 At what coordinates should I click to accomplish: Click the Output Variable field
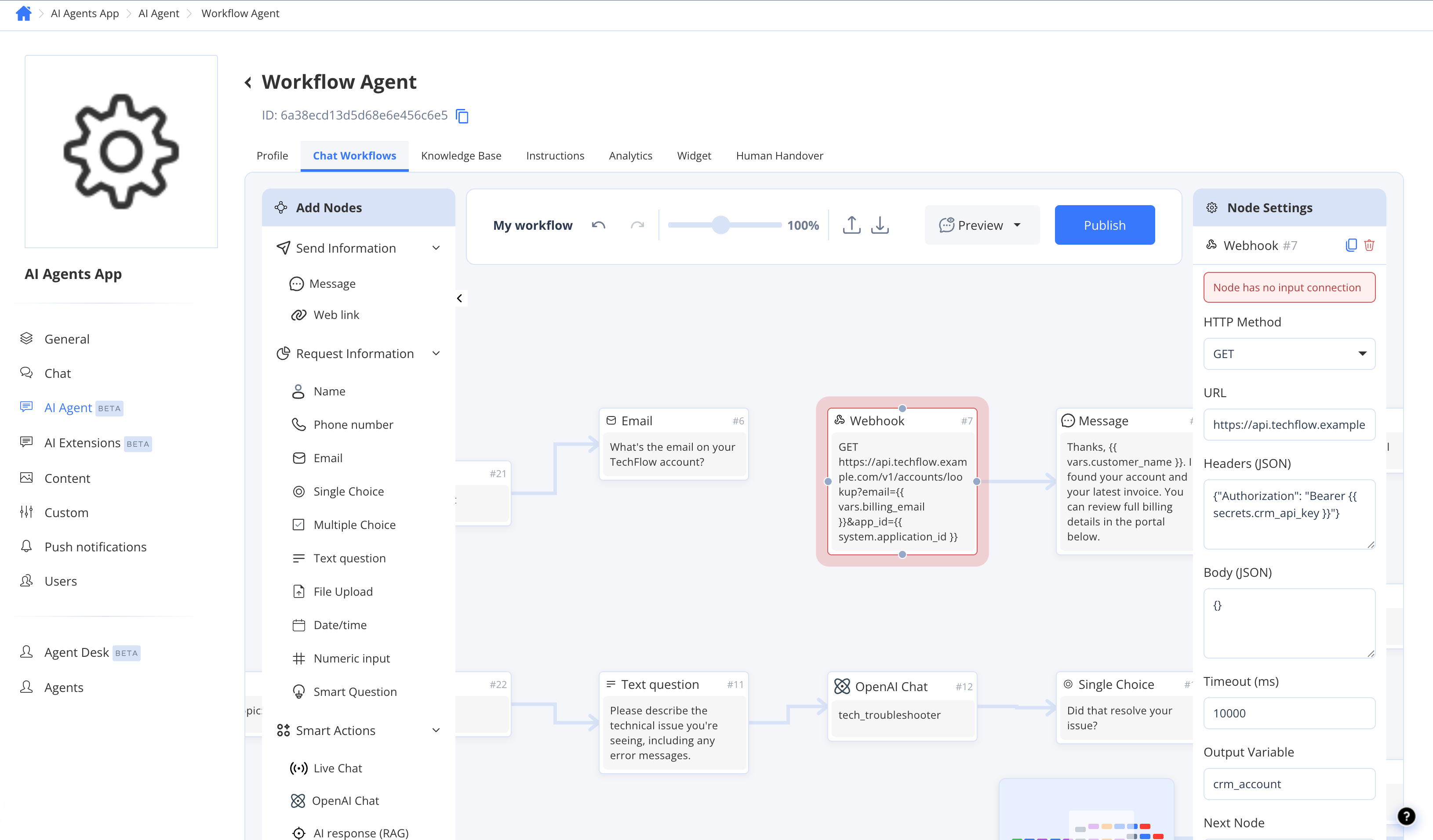tap(1289, 784)
